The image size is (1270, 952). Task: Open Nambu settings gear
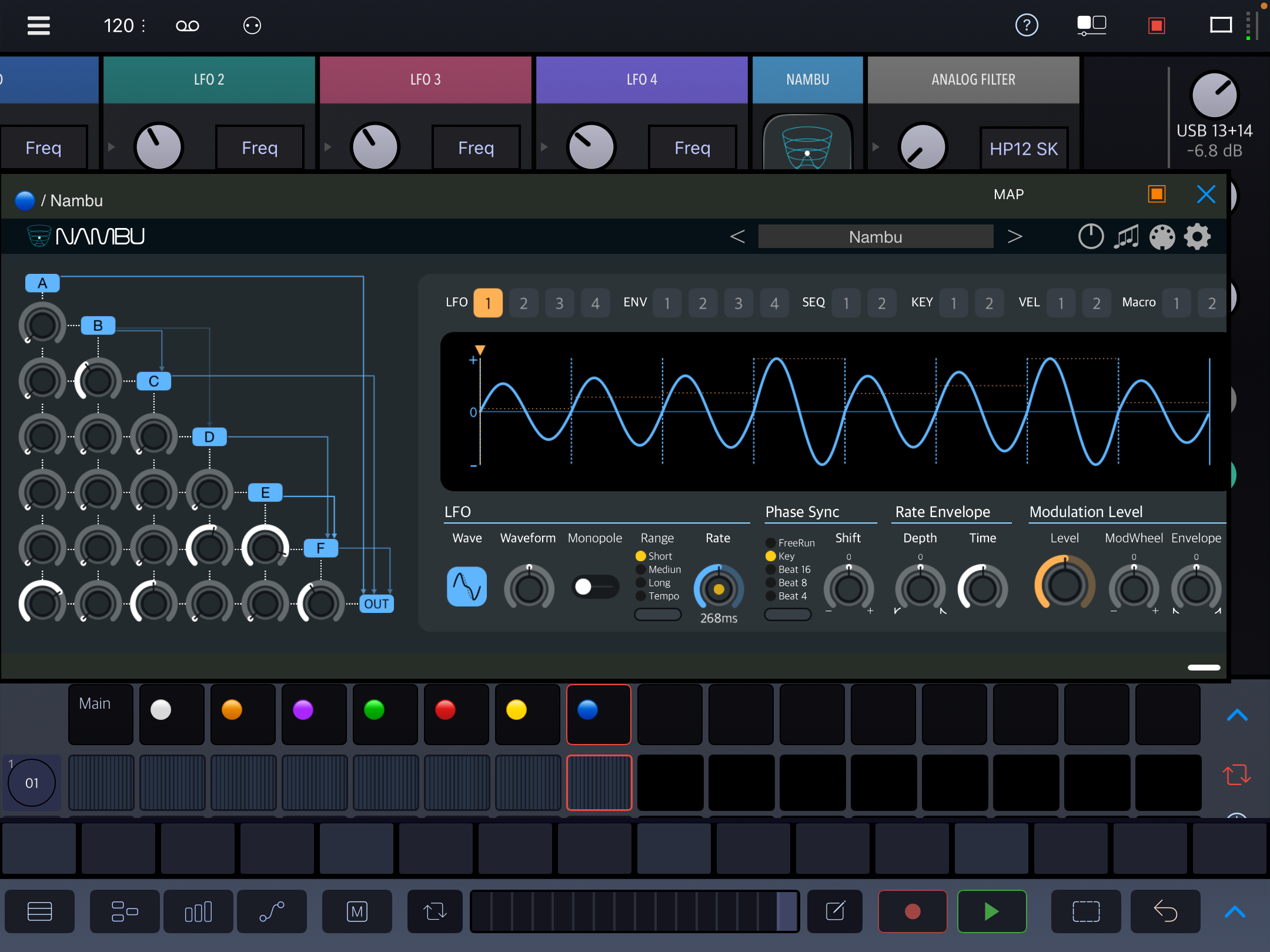[1197, 237]
